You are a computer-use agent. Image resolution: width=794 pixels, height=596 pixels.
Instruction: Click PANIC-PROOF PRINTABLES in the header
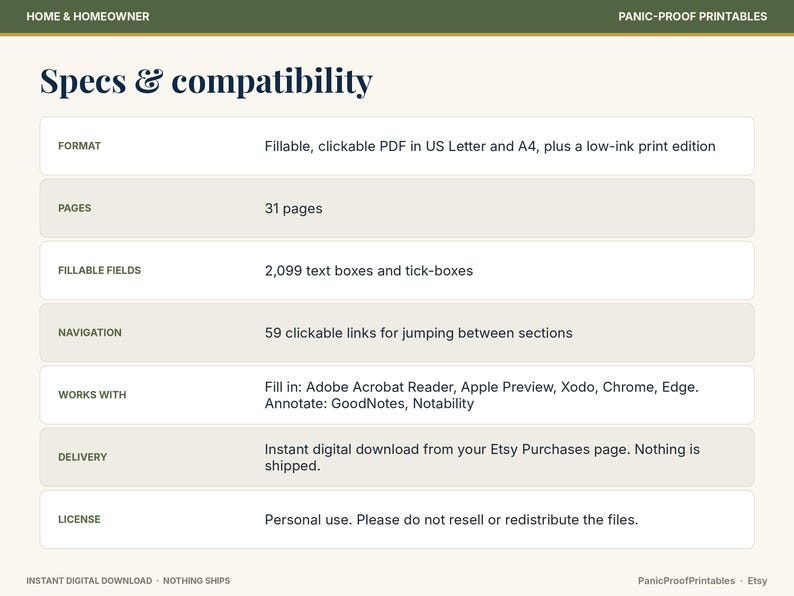692,16
